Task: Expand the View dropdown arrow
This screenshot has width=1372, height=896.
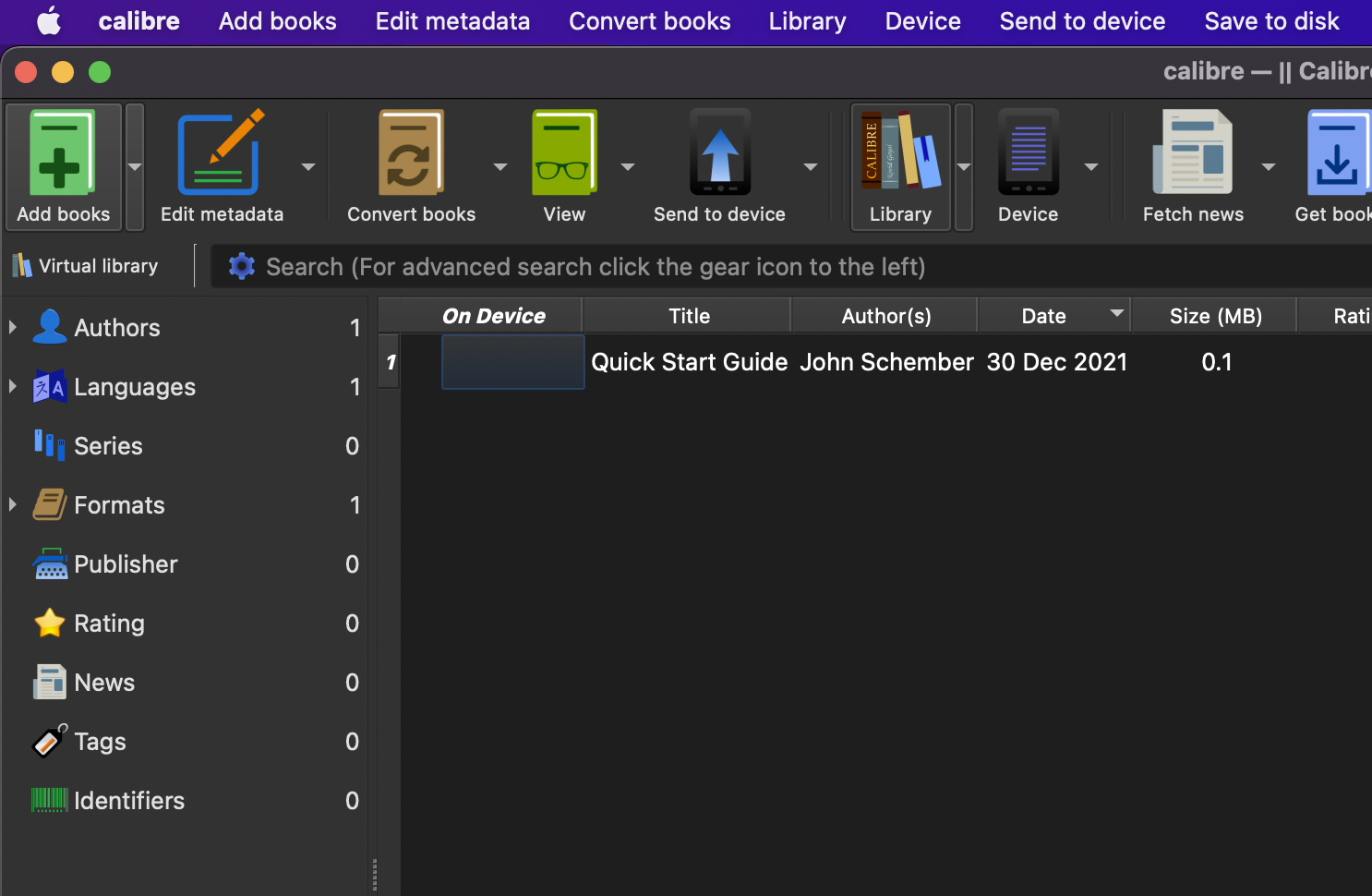Action: pos(628,167)
